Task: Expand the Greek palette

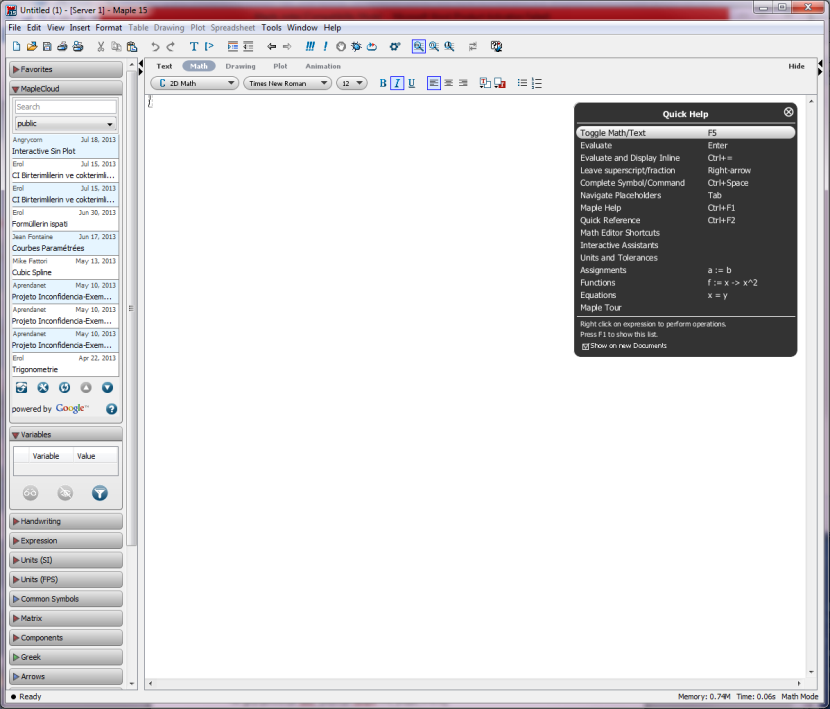Action: tap(66, 657)
